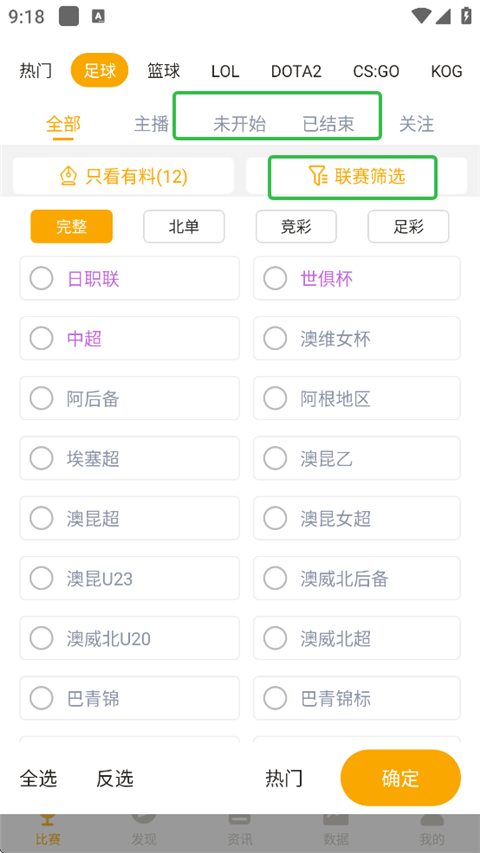
Task: Switch to the 已结束 matches tab
Action: point(328,124)
